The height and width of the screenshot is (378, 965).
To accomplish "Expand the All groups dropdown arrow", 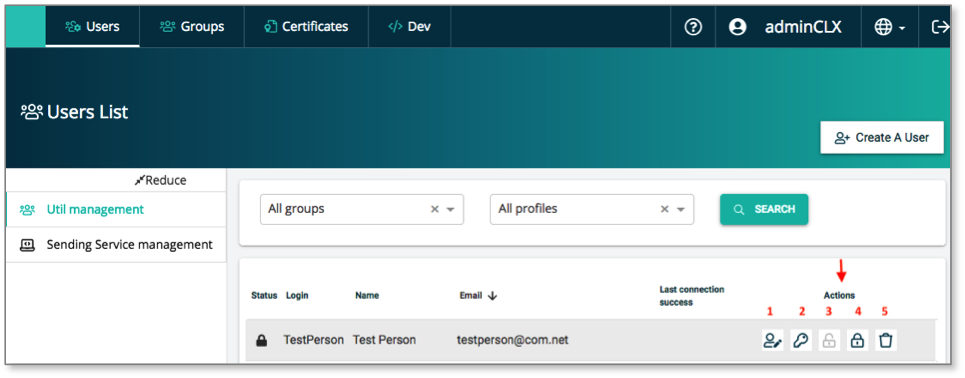I will 450,209.
